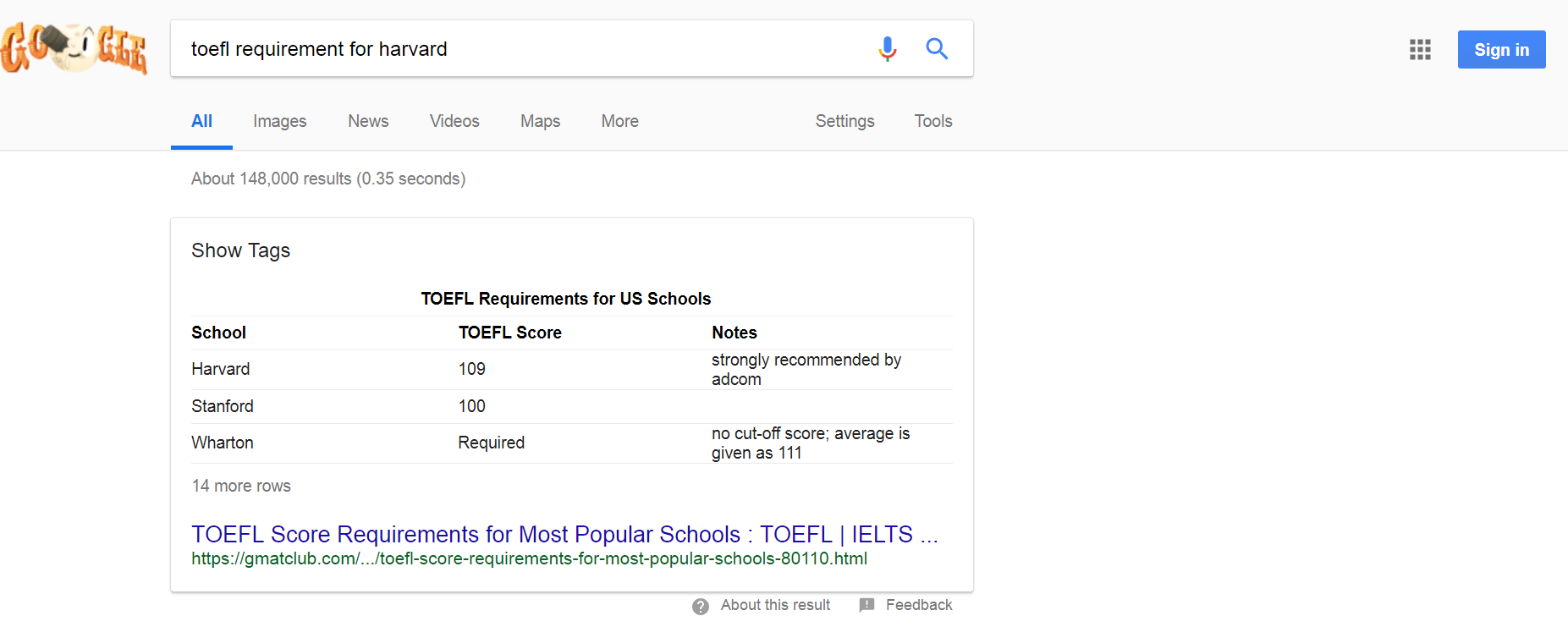Image resolution: width=1568 pixels, height=638 pixels.
Task: Go to the Maps tab
Action: (x=540, y=121)
